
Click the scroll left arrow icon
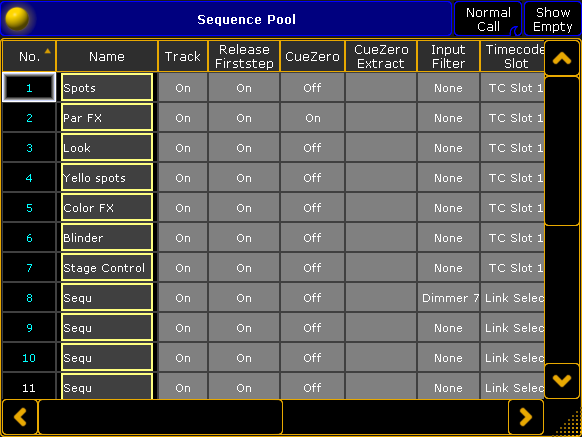pyautogui.click(x=20, y=417)
